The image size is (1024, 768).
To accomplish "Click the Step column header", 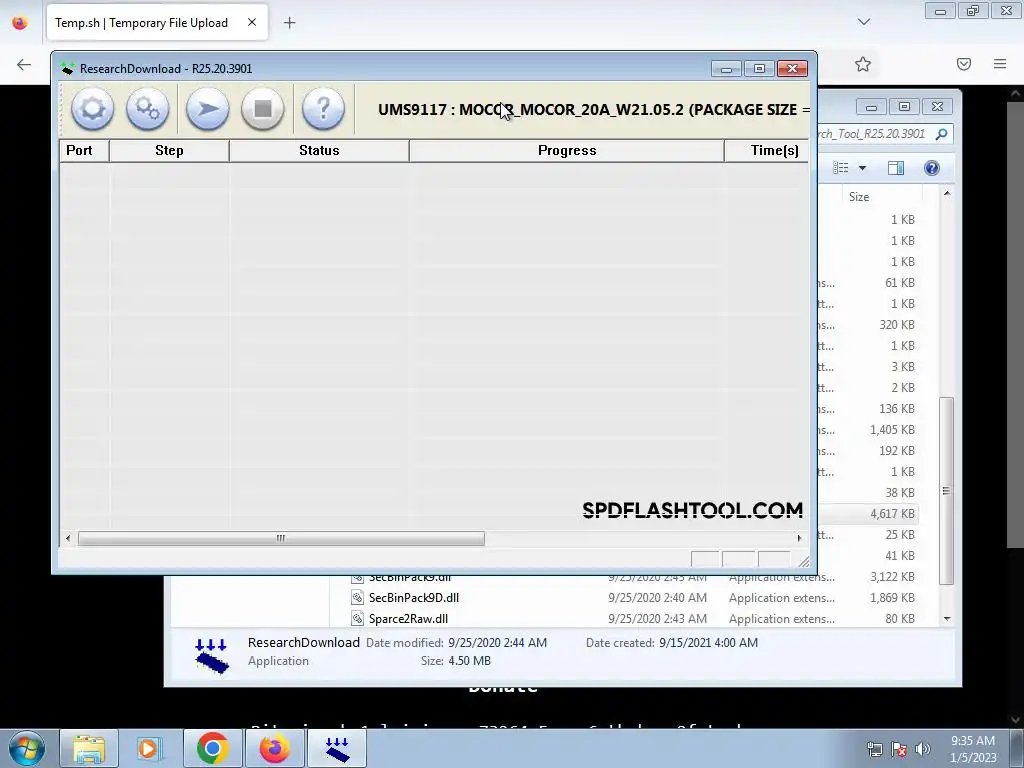I will pos(169,150).
